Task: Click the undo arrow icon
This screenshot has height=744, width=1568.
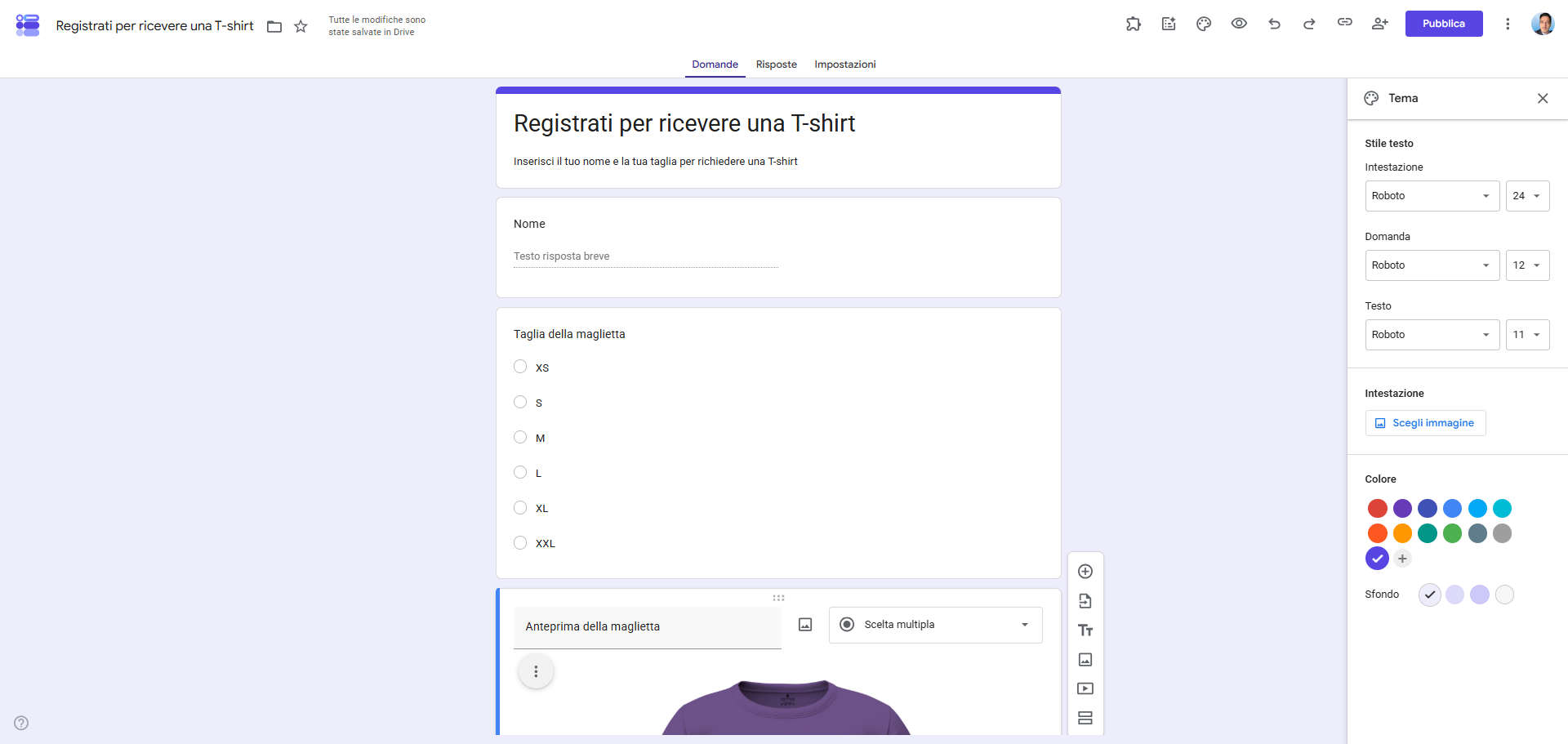Action: 1274,24
